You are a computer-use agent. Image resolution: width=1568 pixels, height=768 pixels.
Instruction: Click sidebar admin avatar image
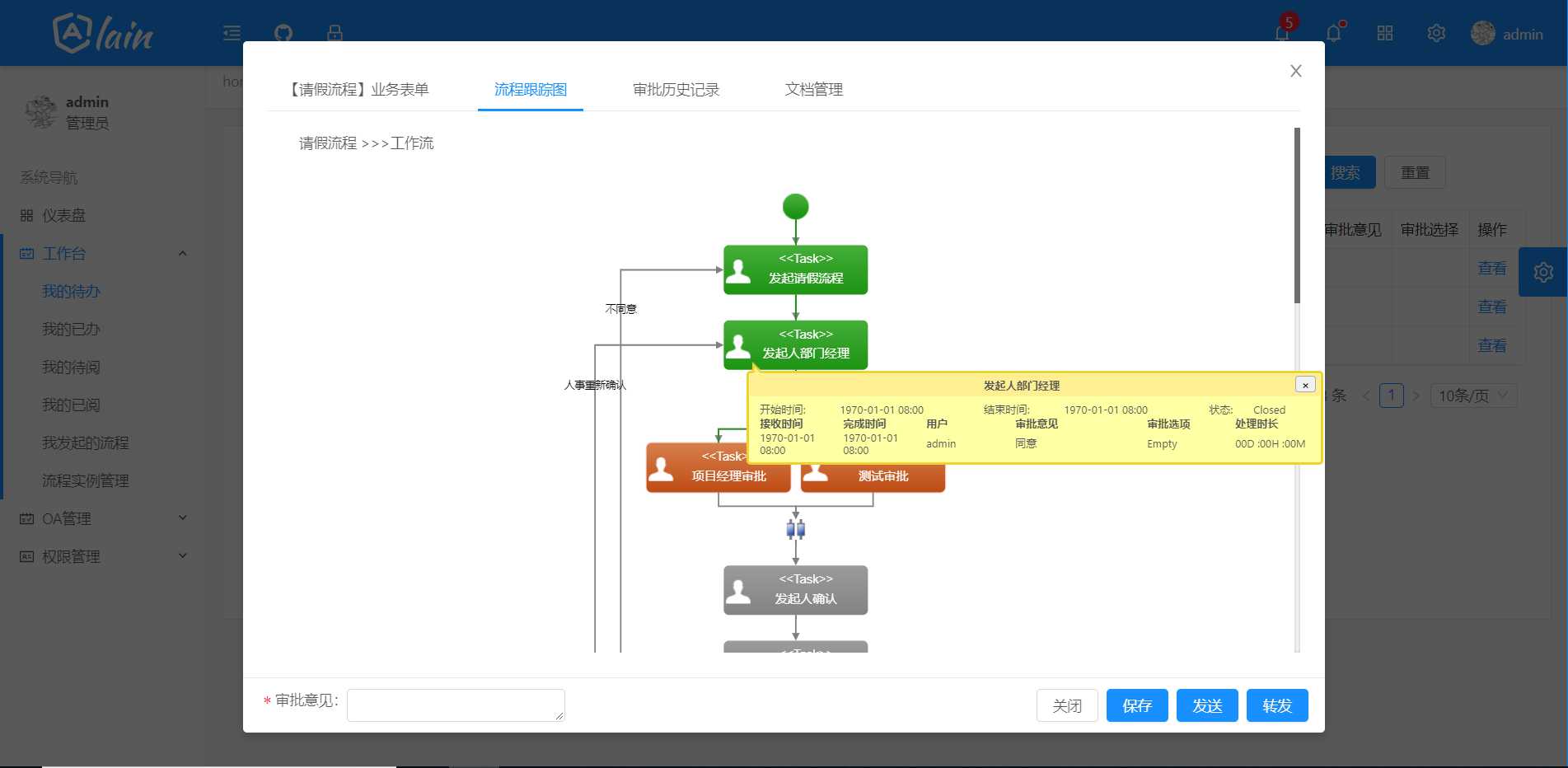[x=40, y=112]
